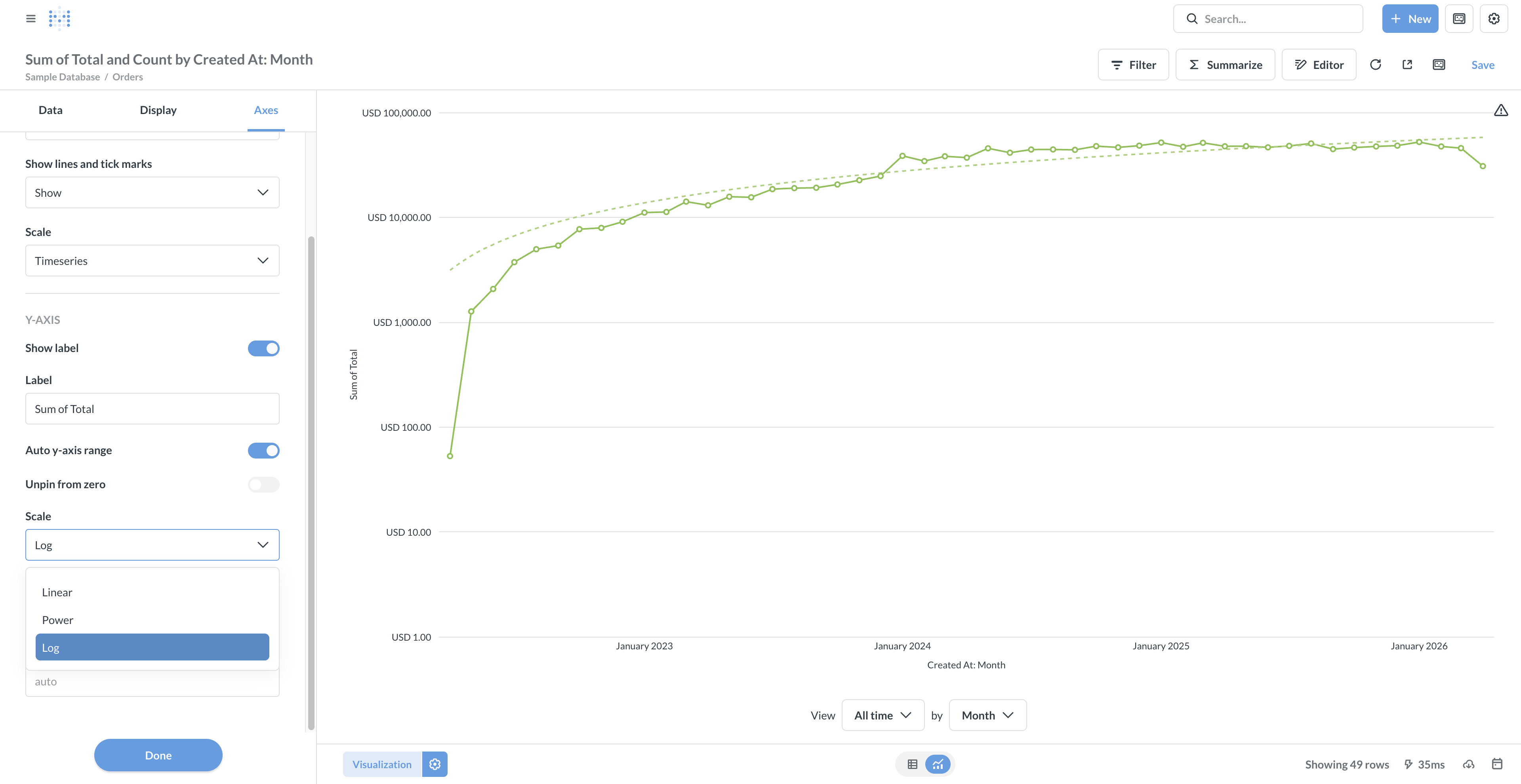This screenshot has height=784, width=1521.
Task: Switch to table view icon
Action: click(912, 764)
